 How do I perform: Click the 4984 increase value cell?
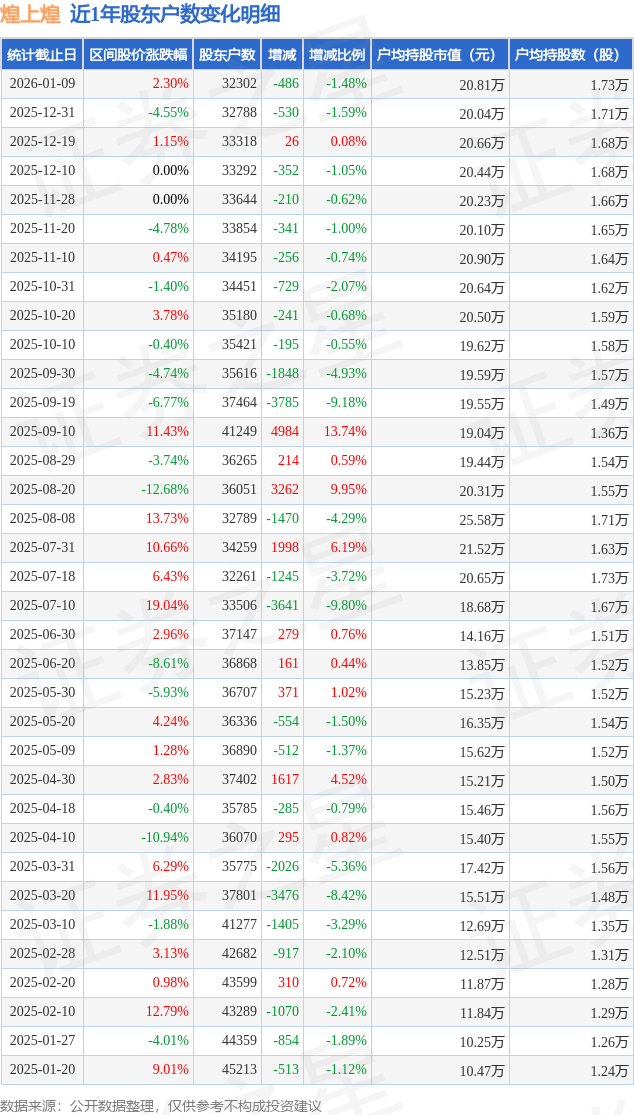[285, 432]
